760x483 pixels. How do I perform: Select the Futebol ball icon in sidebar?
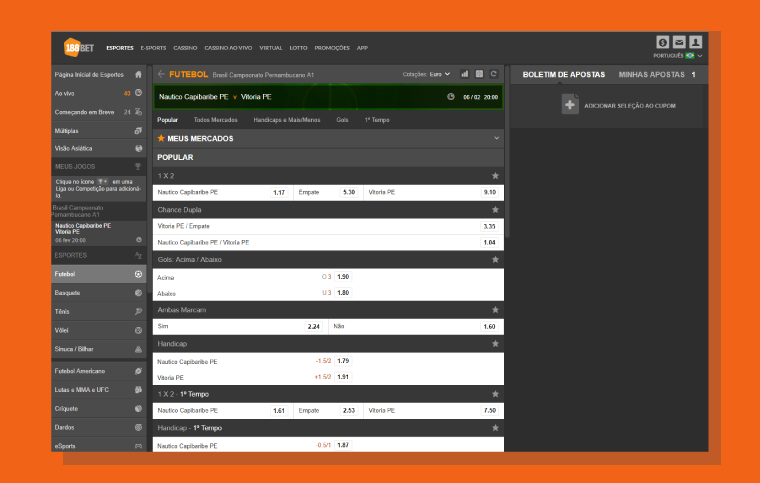coord(138,274)
